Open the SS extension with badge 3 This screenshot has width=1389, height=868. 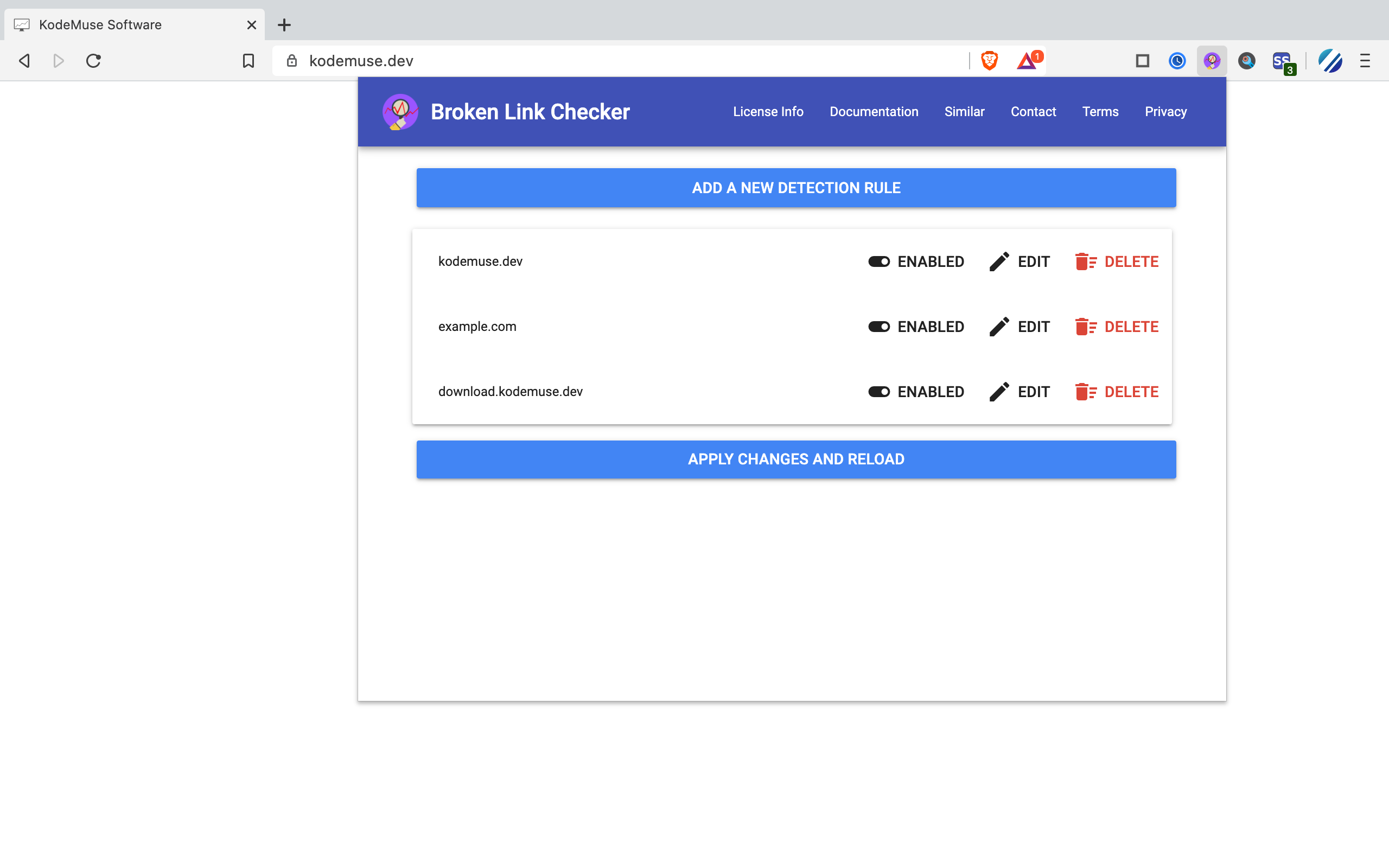1283,62
